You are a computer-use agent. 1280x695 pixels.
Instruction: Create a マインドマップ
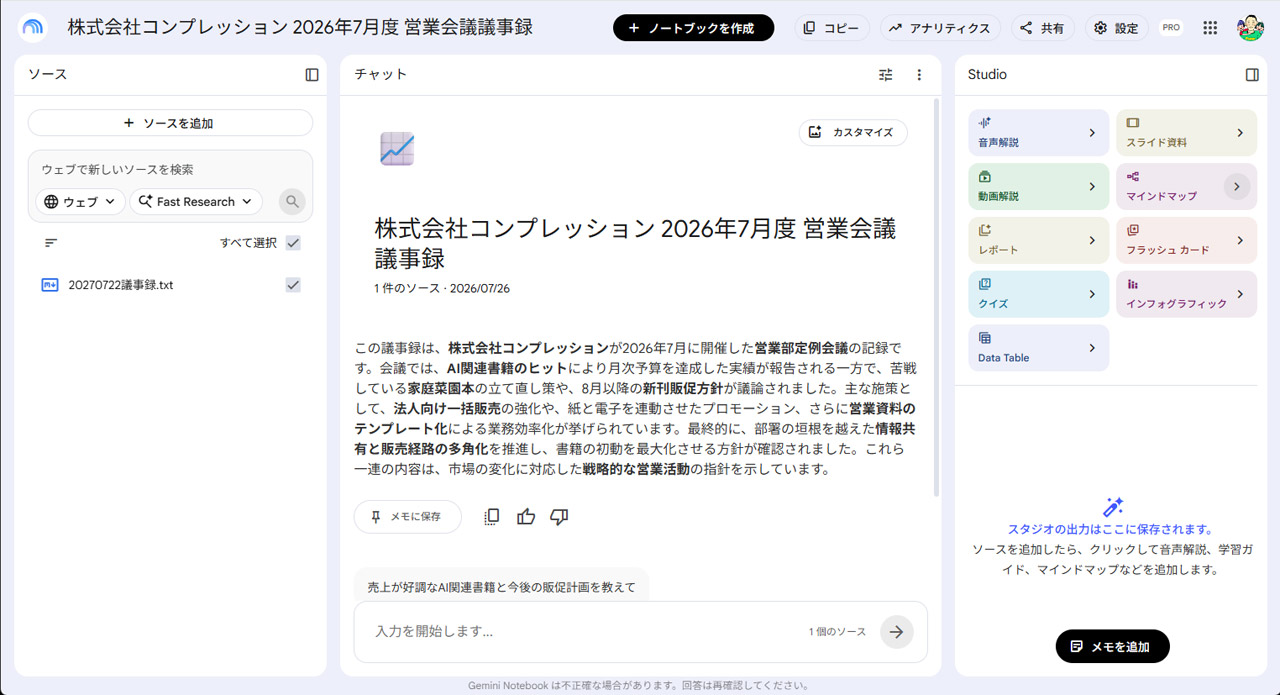(x=1186, y=187)
